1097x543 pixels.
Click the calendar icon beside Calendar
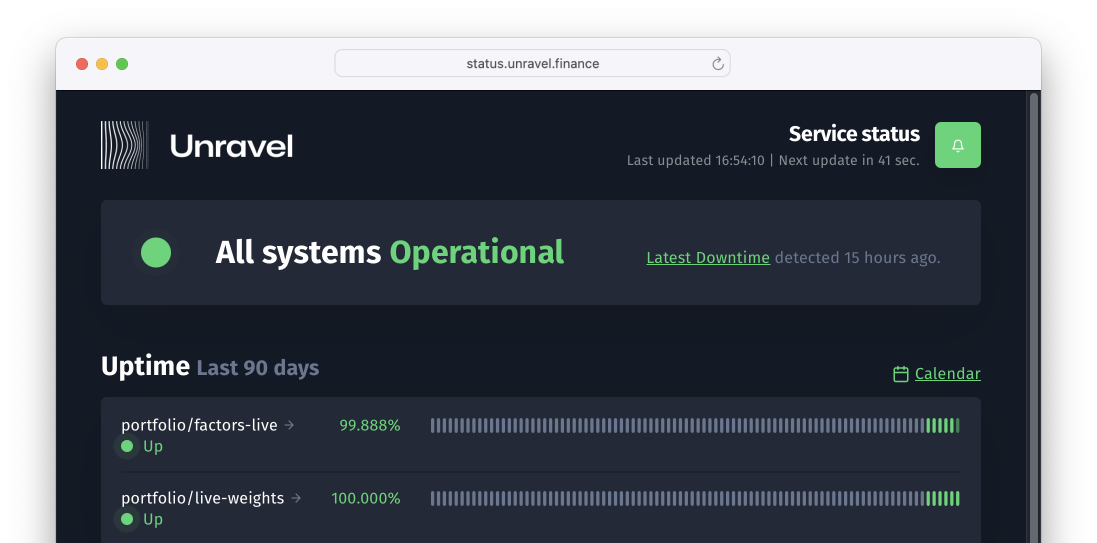point(900,374)
